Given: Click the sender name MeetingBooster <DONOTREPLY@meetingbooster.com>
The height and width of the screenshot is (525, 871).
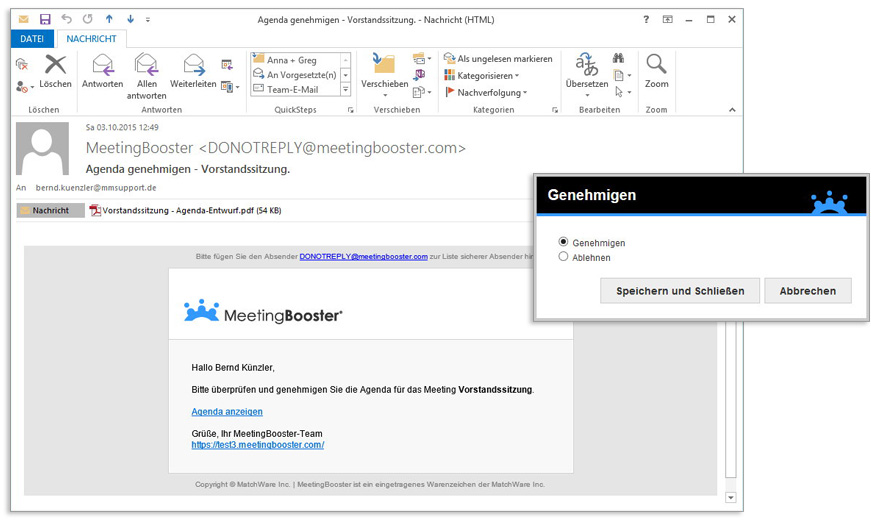Looking at the screenshot, I should click(x=276, y=148).
